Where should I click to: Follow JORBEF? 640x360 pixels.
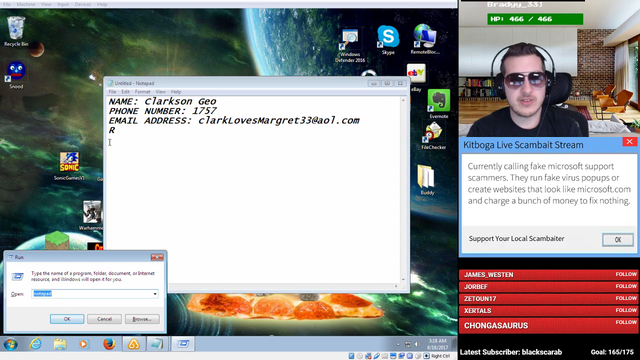(626, 286)
